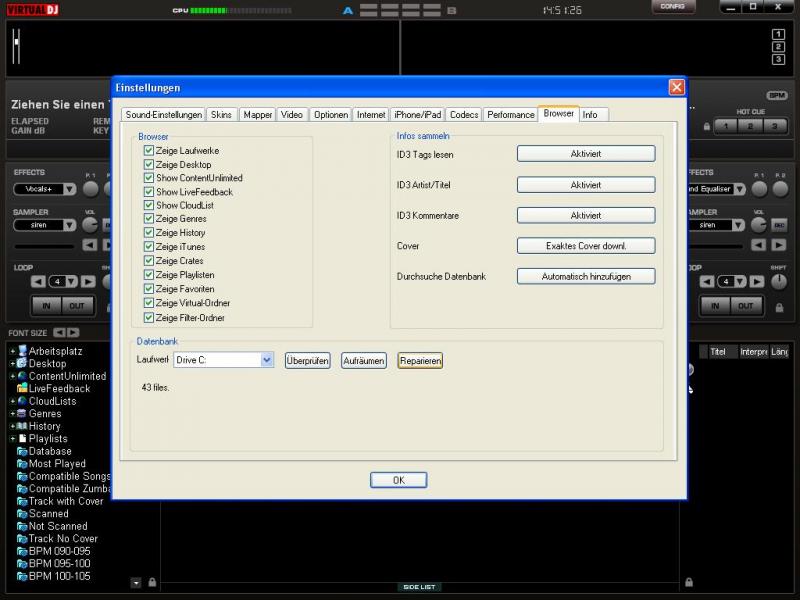Click the lock icon below the folder list

(x=152, y=582)
